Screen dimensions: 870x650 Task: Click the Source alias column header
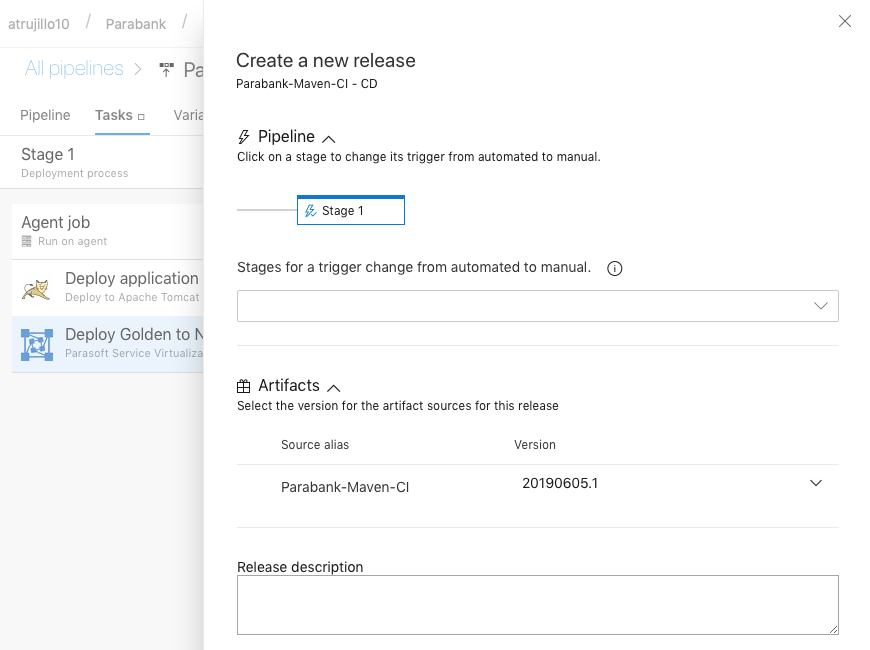pyautogui.click(x=315, y=445)
